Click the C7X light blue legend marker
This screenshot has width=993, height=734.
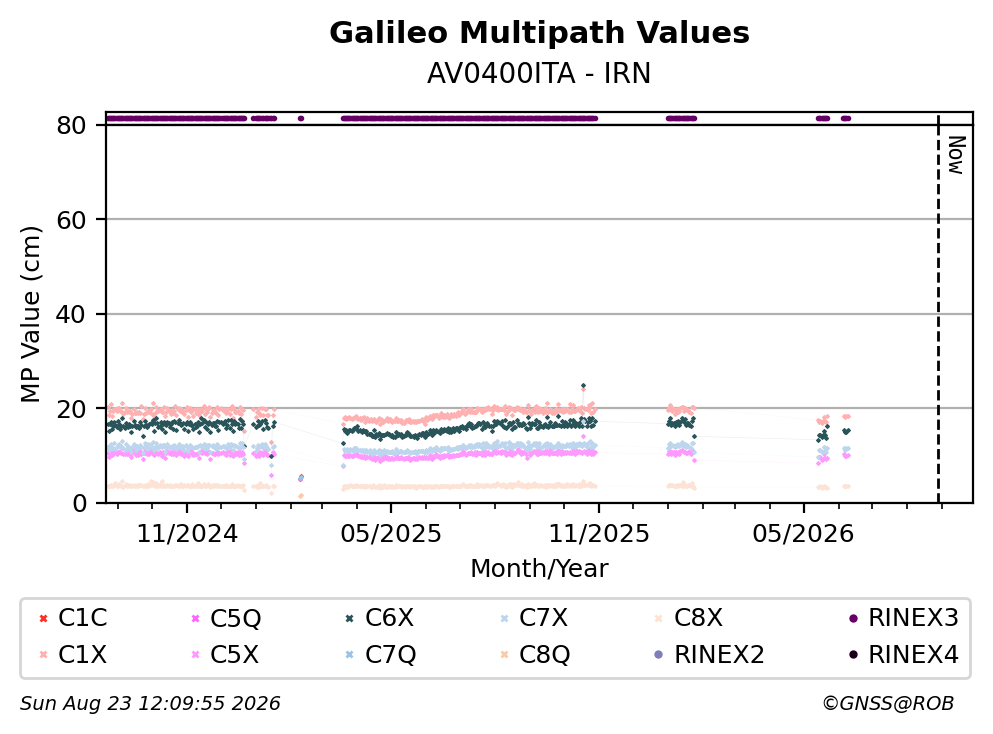pyautogui.click(x=504, y=618)
